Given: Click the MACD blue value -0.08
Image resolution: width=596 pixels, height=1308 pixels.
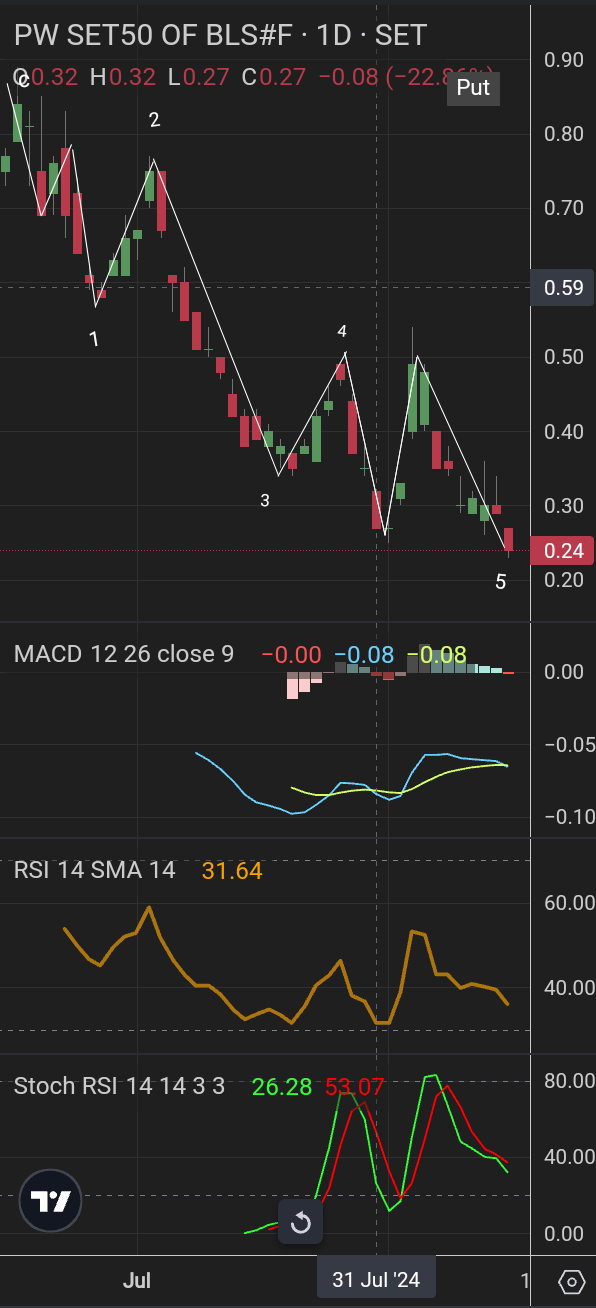Looking at the screenshot, I should pyautogui.click(x=364, y=655).
